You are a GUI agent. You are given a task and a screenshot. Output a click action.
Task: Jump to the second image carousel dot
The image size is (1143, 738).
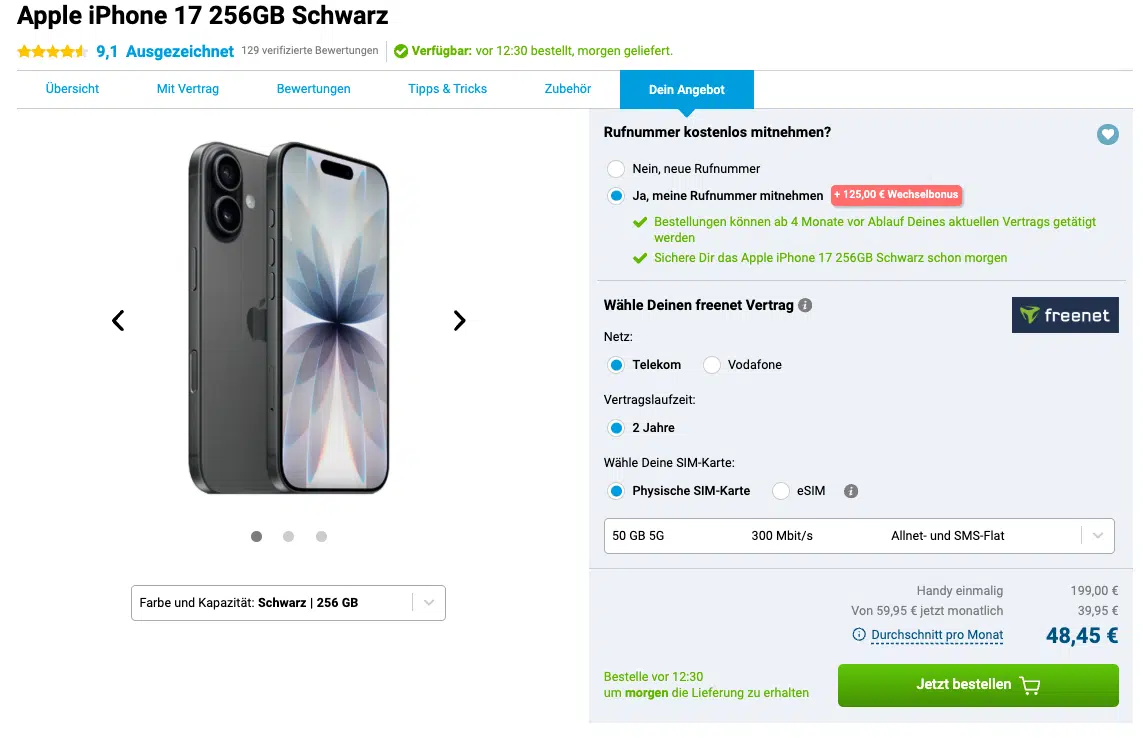[288, 537]
